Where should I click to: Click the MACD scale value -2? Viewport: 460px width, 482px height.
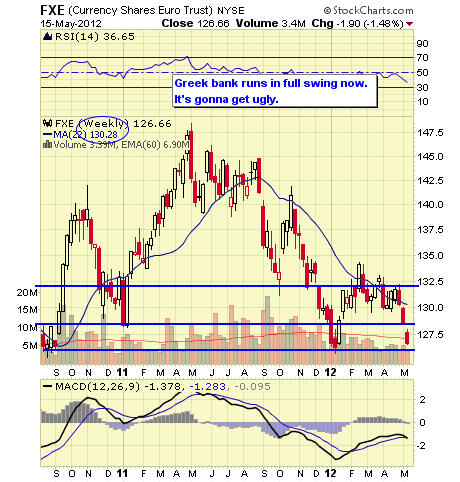[x=421, y=446]
